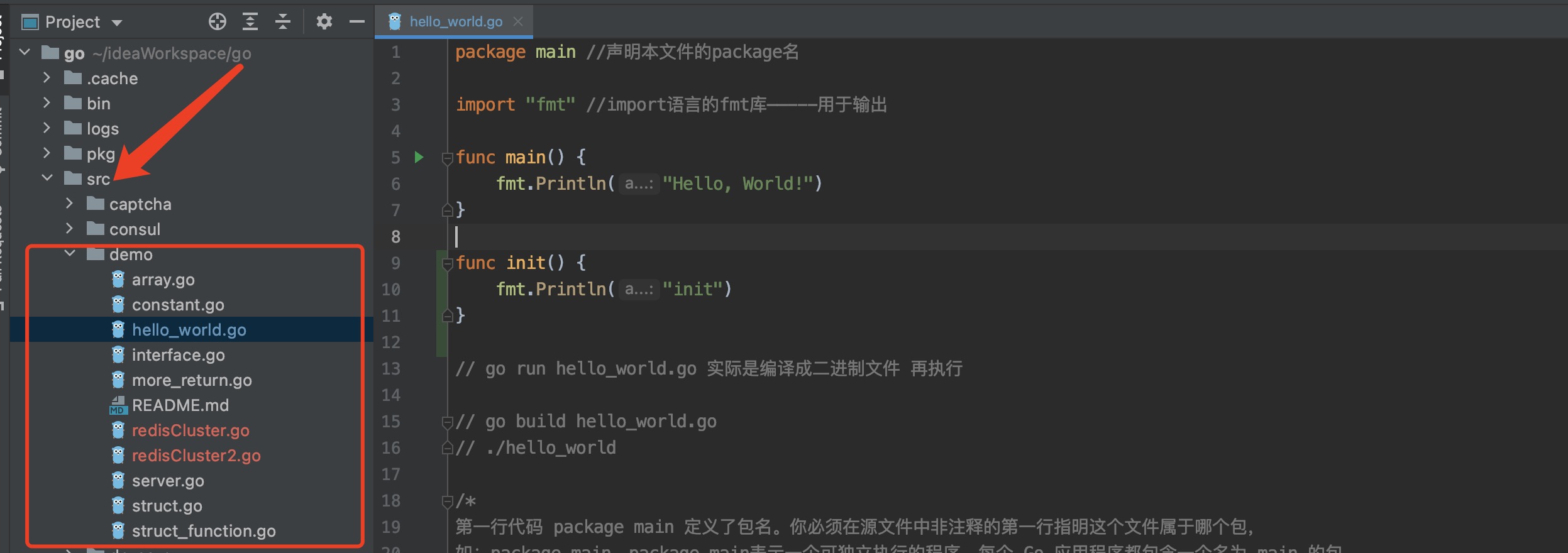This screenshot has height=553, width=1568.
Task: Run main function via green gutter arrow
Action: pos(419,157)
